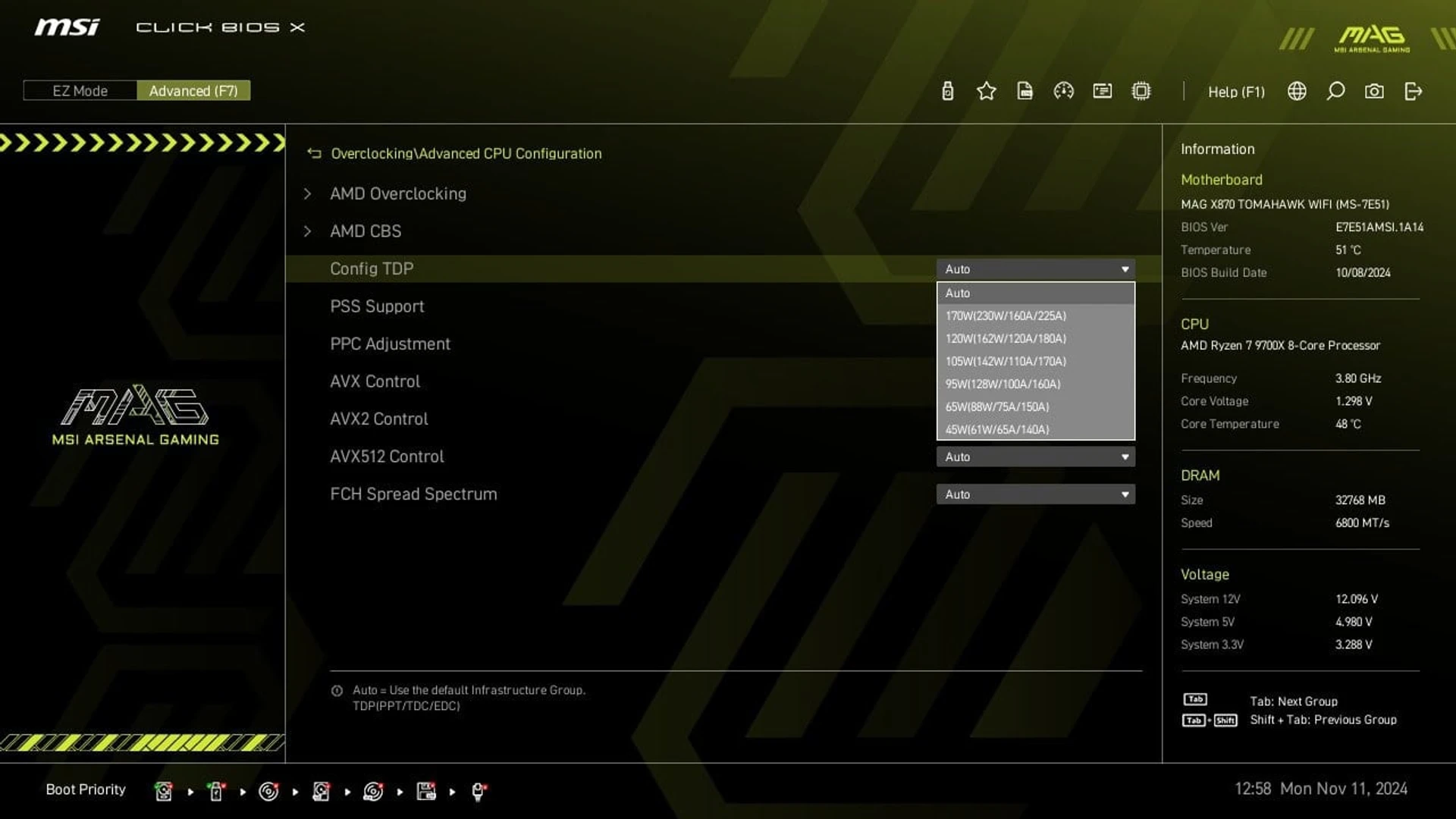Click MAG X870 TOMAHAWK WIFI board name
Viewport: 1456px width, 819px height.
coord(1285,204)
